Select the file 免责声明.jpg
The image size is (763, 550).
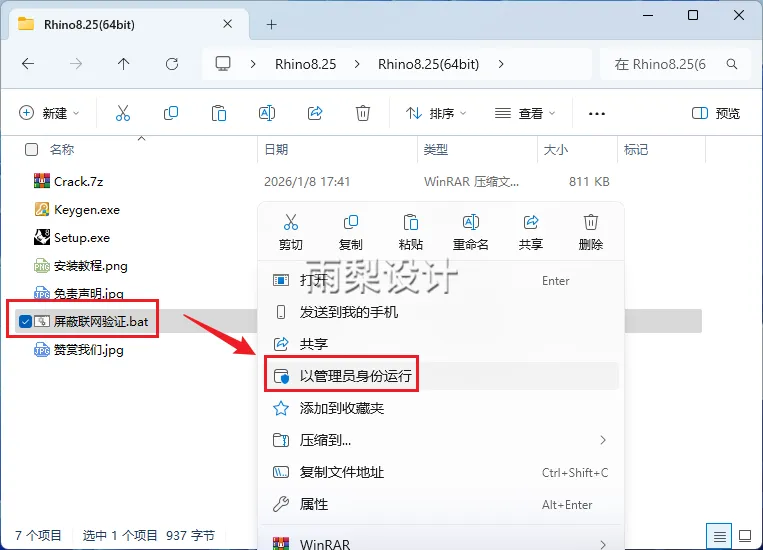point(89,293)
